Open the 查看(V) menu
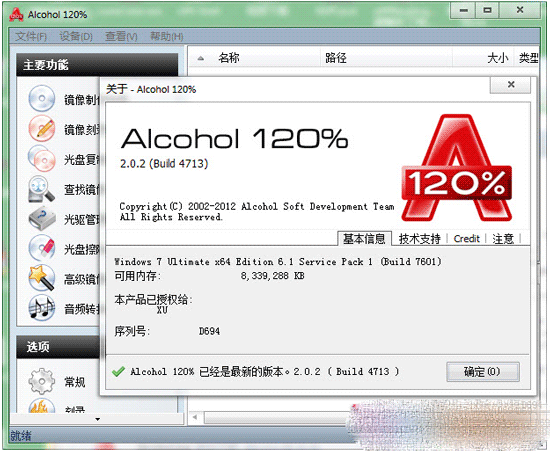The height and width of the screenshot is (451, 550). click(121, 36)
